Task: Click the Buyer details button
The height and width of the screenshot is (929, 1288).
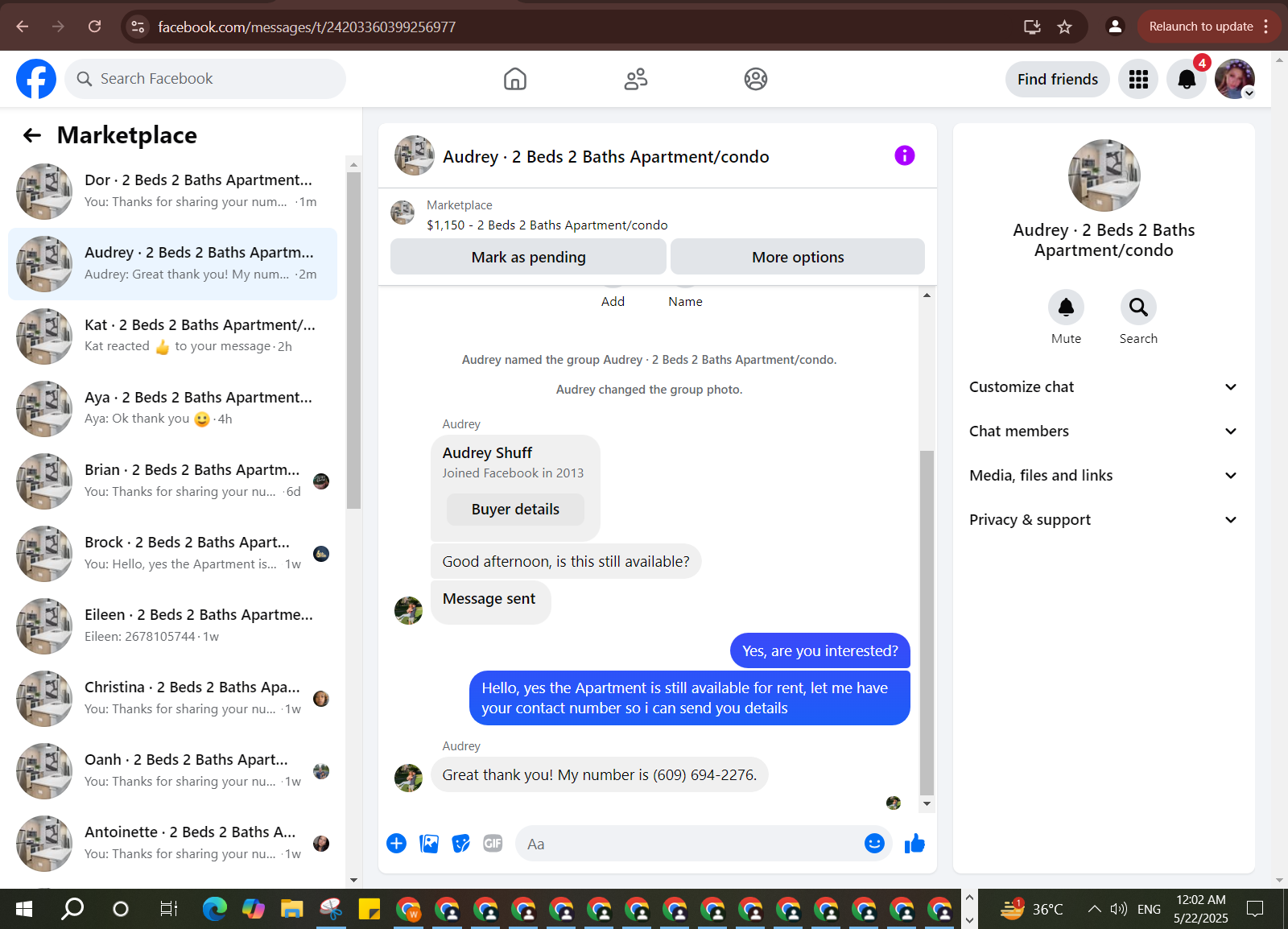Action: (515, 510)
